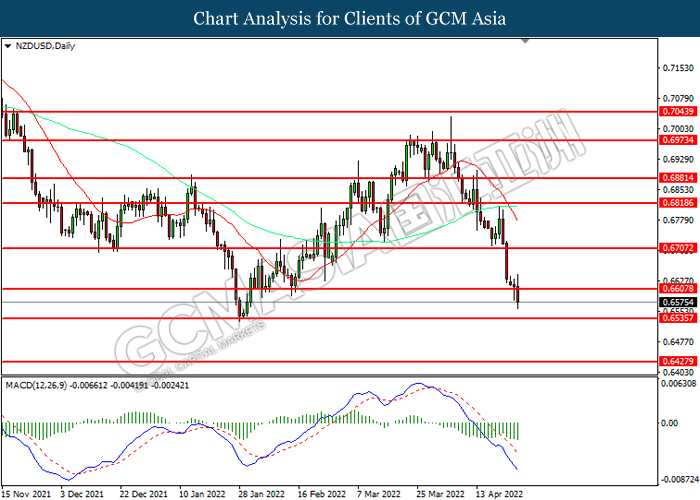Click the NZDUSD,Daily chart title text

(x=46, y=46)
